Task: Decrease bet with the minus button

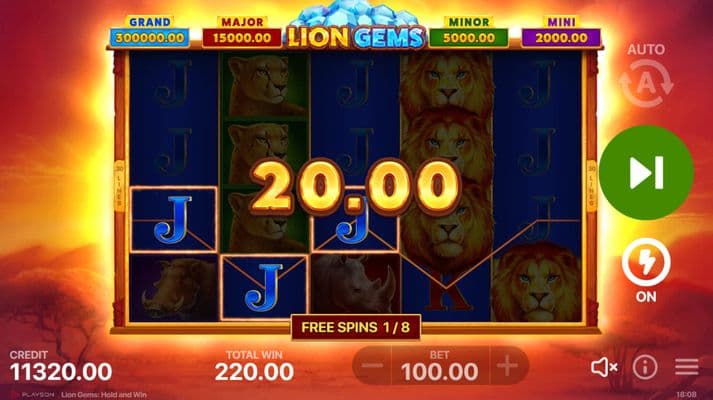Action: pos(372,366)
